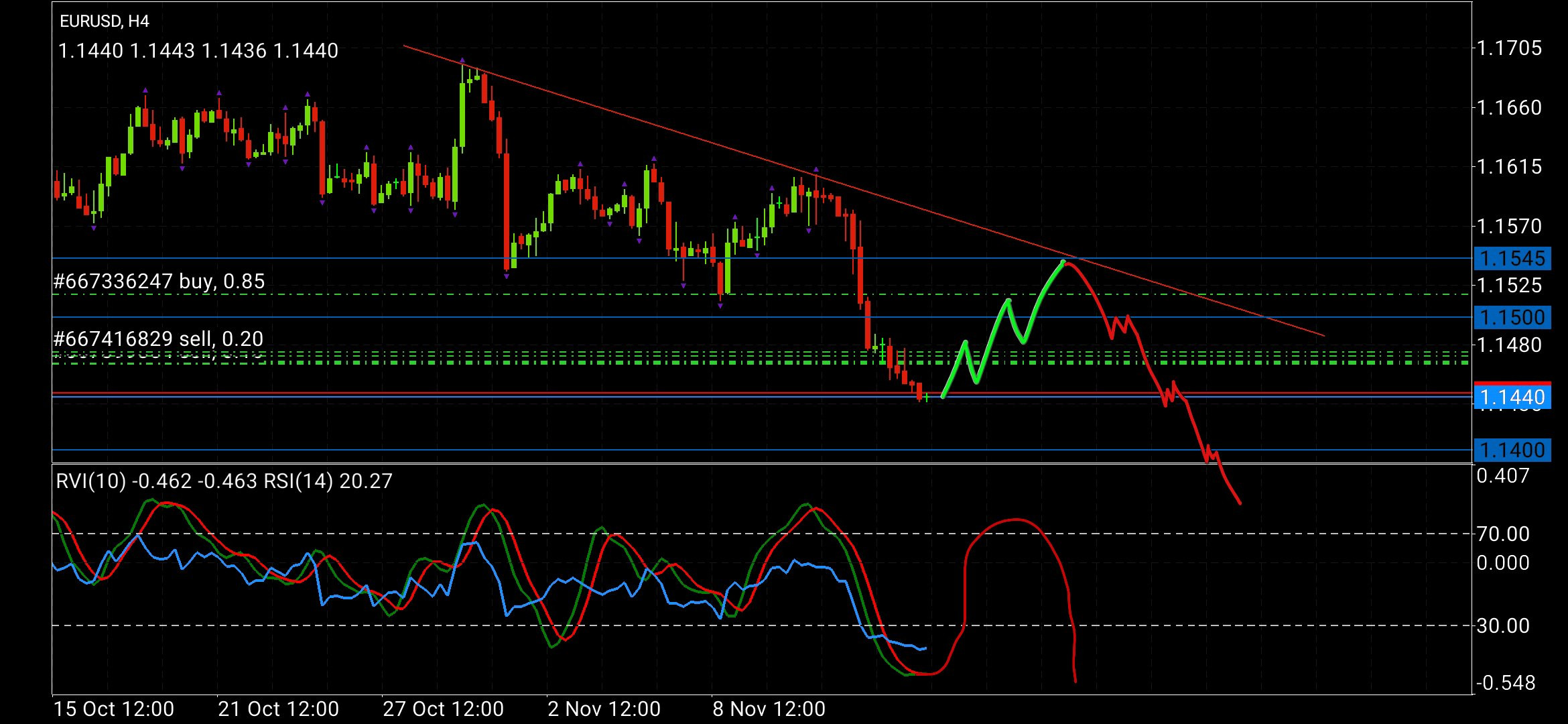Click the 8 Nov 12:00 time label

[769, 709]
